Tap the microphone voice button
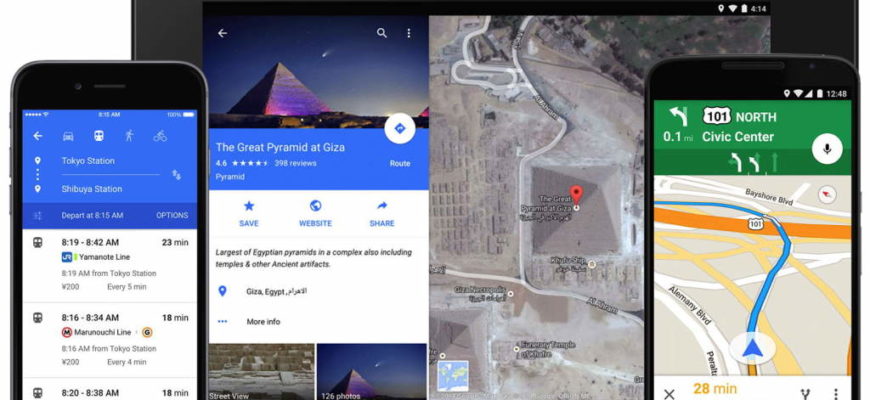This screenshot has height=400, width=870. click(827, 149)
